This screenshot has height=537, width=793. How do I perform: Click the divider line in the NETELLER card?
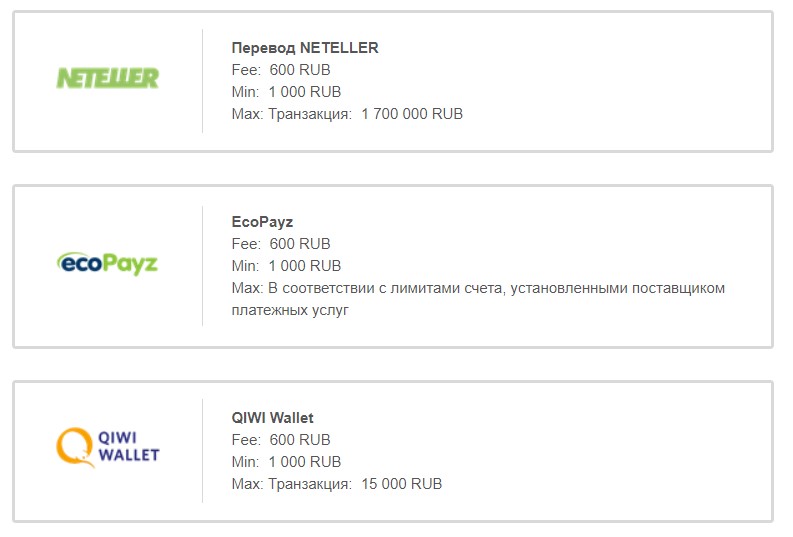[x=202, y=80]
